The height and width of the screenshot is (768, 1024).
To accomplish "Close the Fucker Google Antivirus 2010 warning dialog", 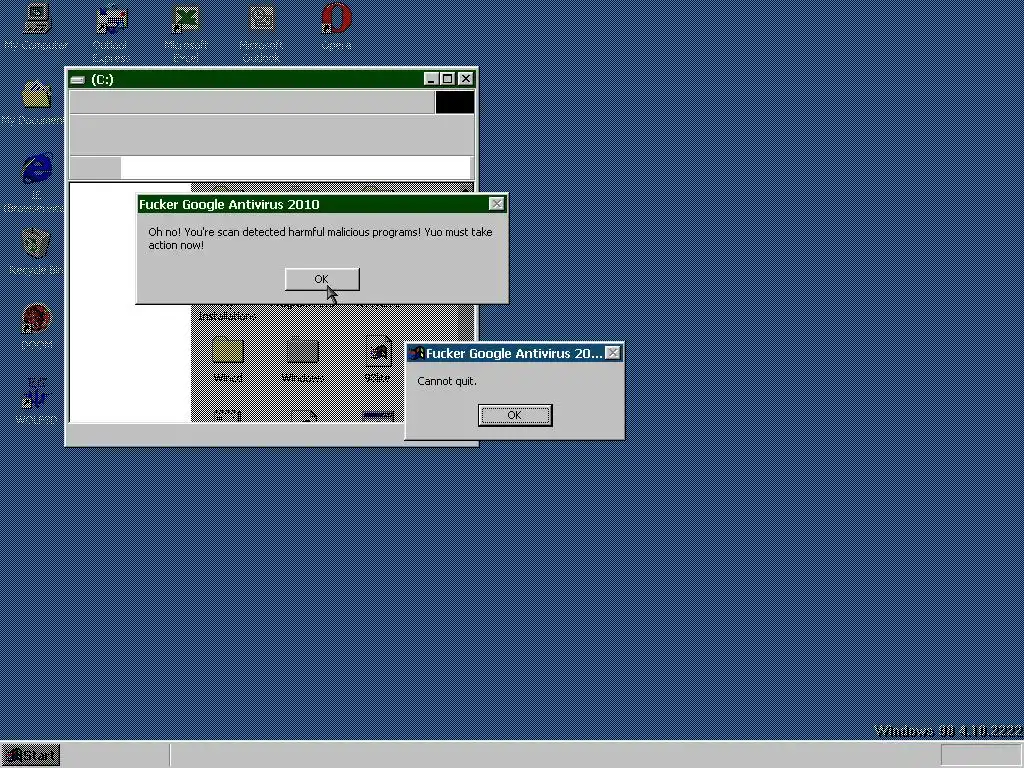I will pyautogui.click(x=496, y=204).
